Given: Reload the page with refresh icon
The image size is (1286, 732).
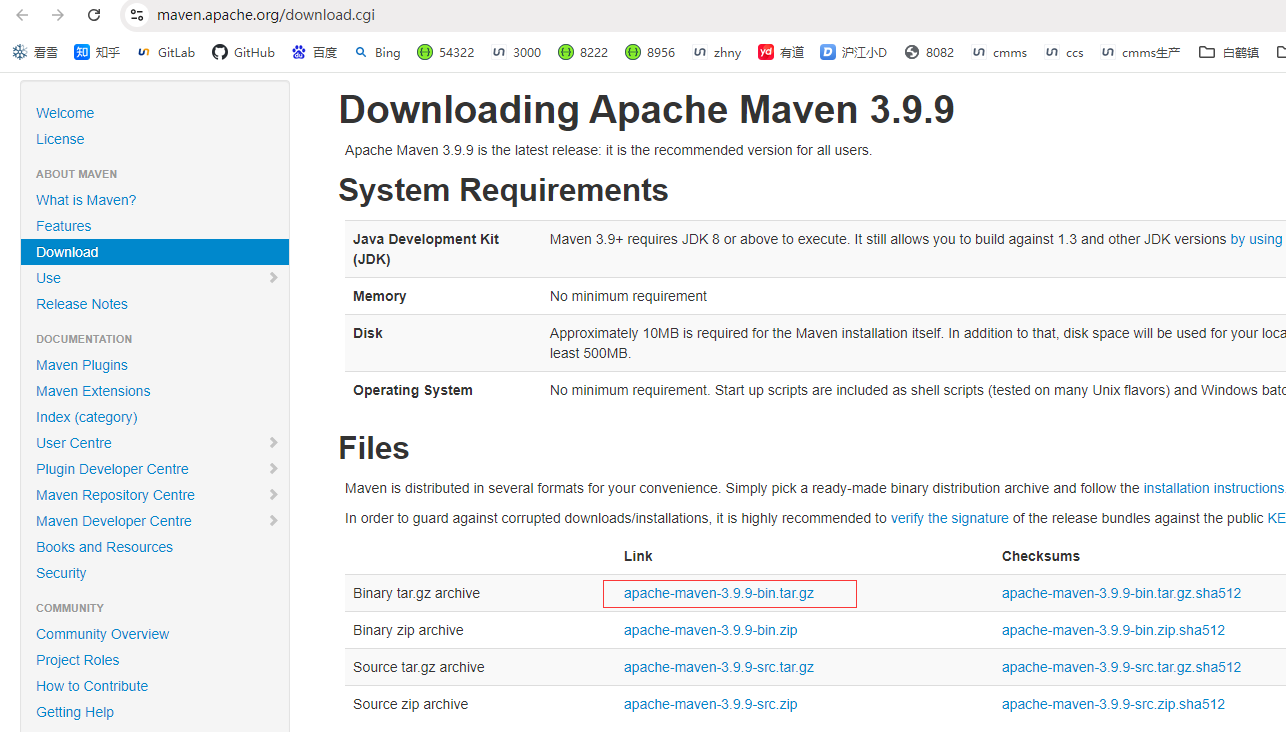Looking at the screenshot, I should click(94, 15).
